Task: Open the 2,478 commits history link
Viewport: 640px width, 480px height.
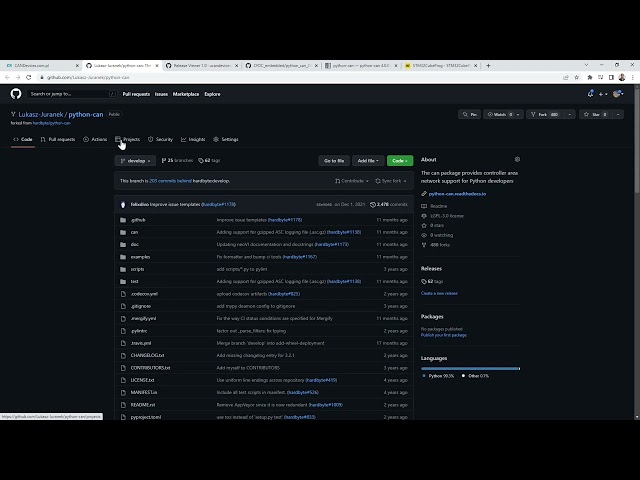Action: pos(389,204)
